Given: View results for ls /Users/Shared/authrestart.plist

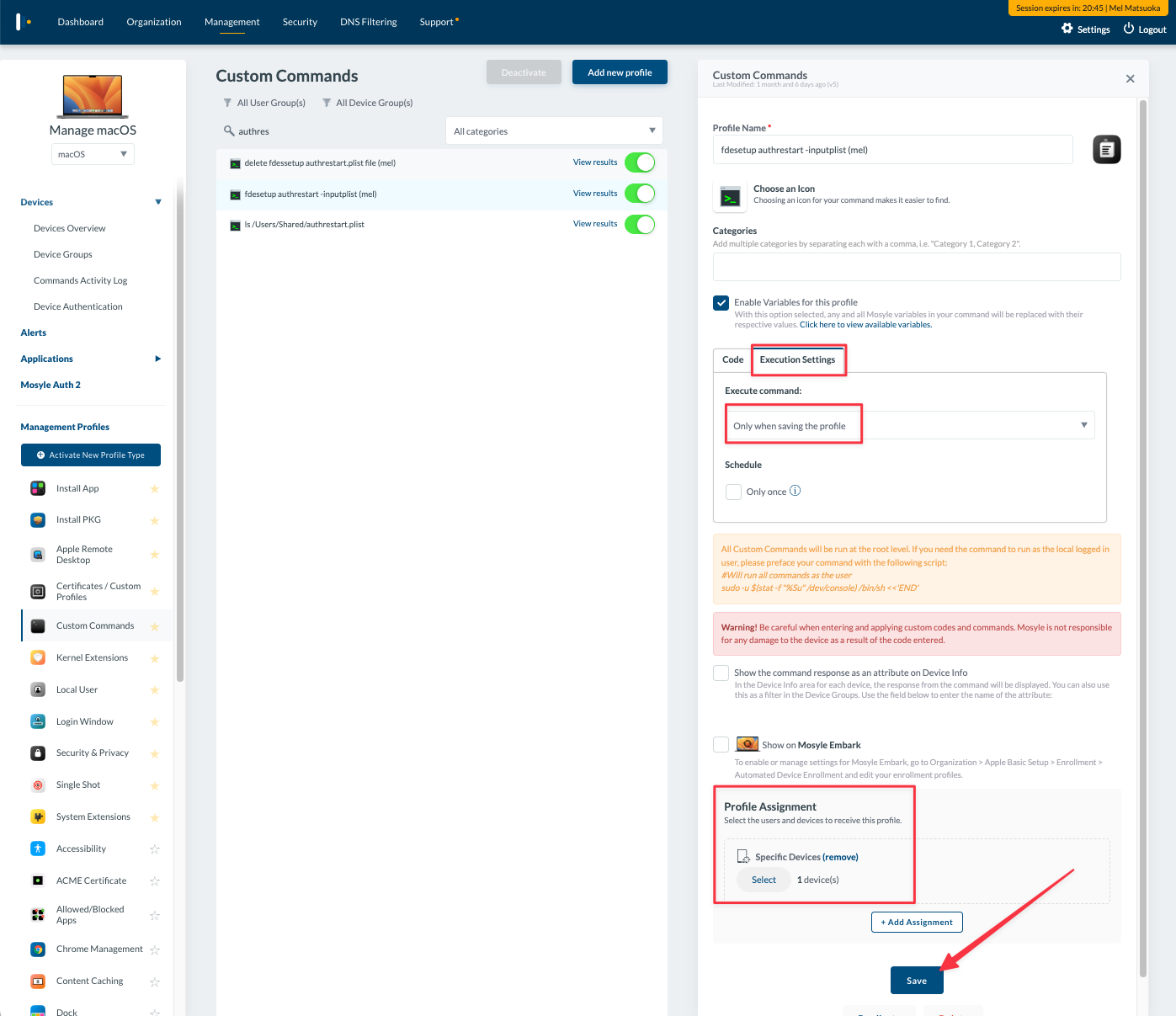Looking at the screenshot, I should point(595,224).
